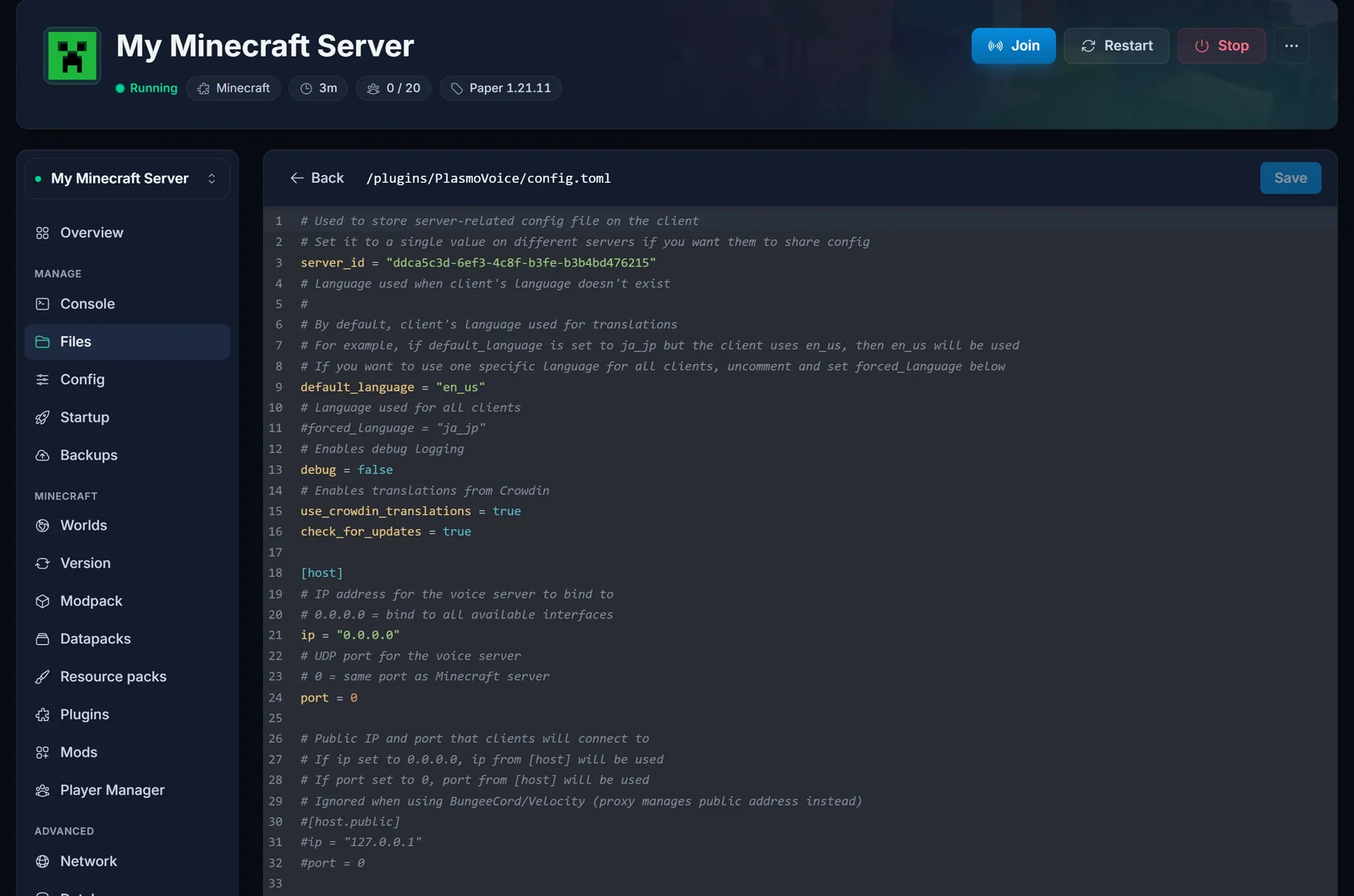Screen dimensions: 1354x896
Task: Click the default_language "en_us" line
Action: (x=393, y=387)
